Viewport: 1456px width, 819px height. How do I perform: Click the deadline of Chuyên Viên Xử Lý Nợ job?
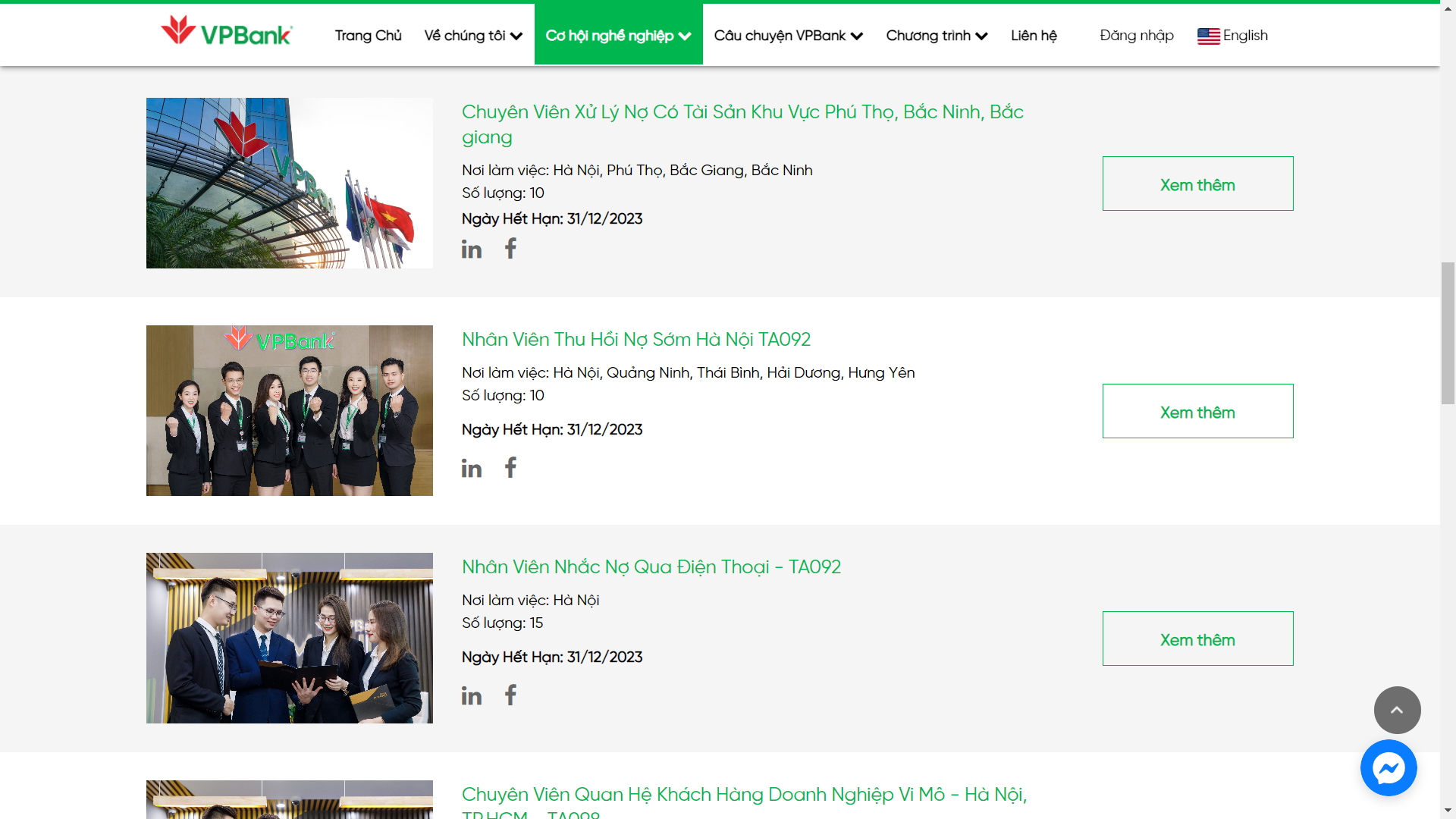[552, 218]
